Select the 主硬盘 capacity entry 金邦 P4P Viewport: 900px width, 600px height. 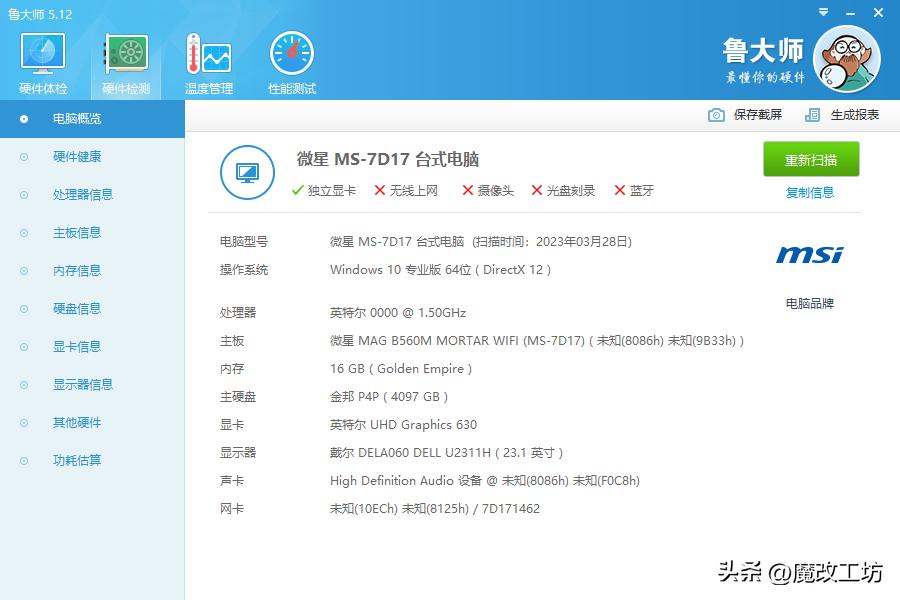tap(390, 396)
